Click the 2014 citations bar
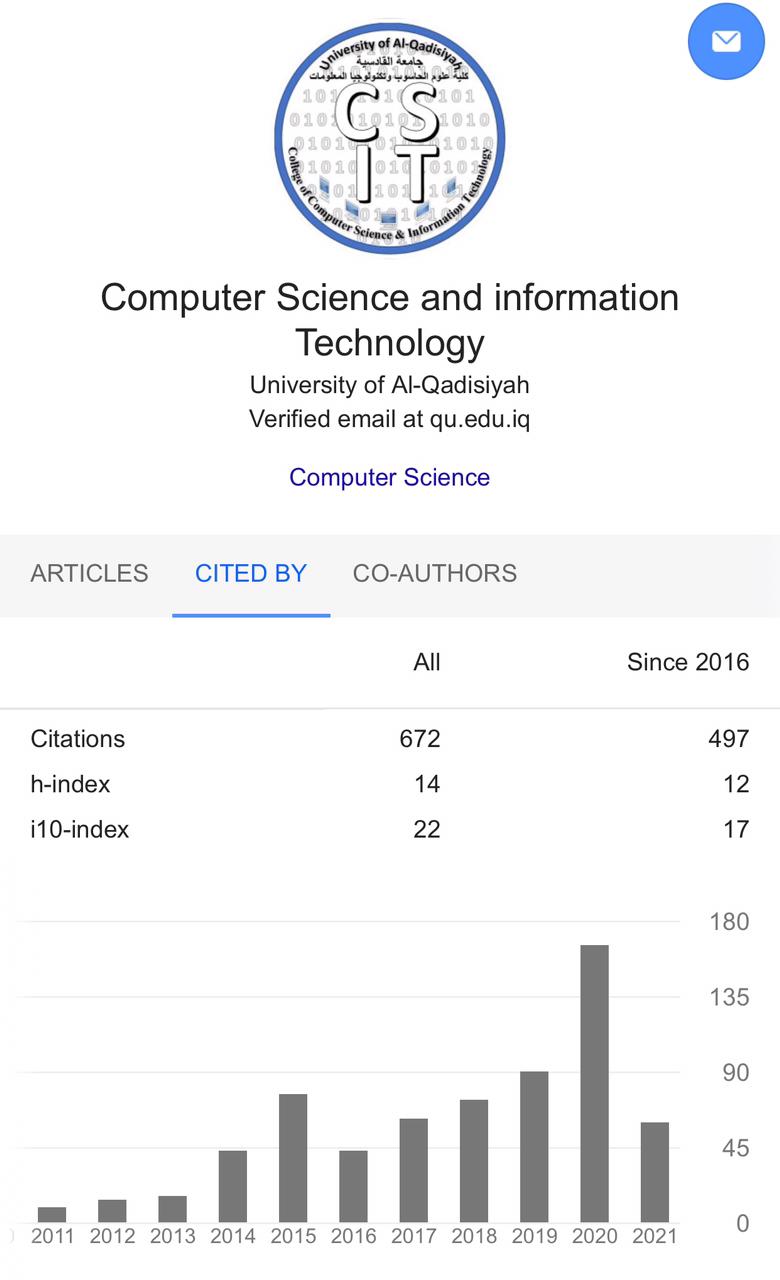The height and width of the screenshot is (1280, 780). (x=233, y=1186)
